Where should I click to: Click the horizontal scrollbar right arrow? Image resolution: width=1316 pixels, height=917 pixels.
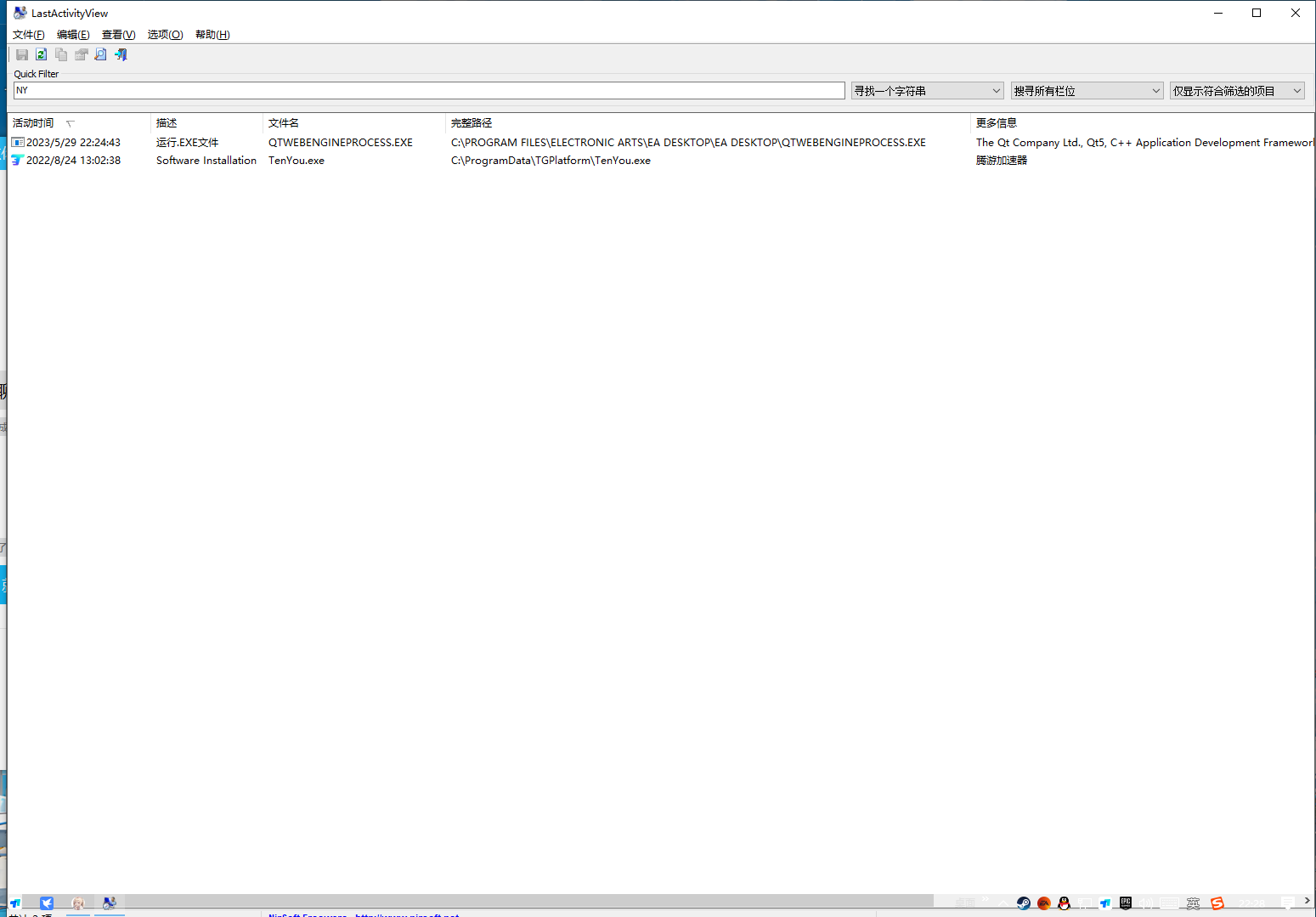[1307, 901]
